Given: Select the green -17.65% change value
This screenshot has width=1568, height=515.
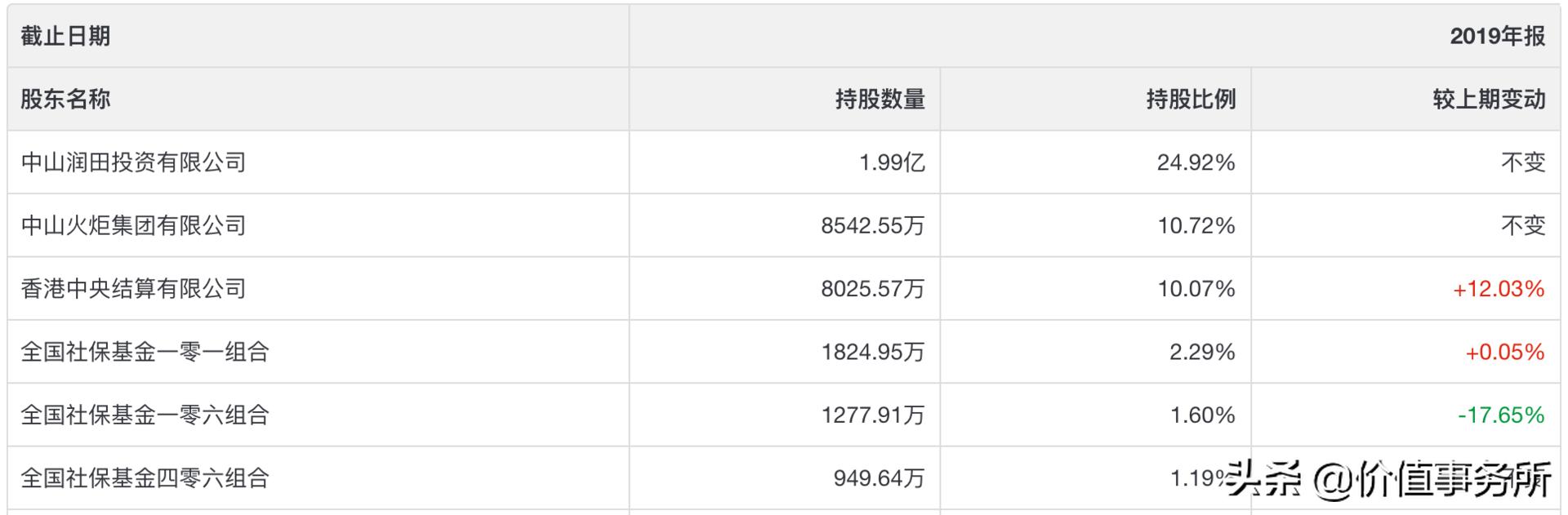Looking at the screenshot, I should 1501,415.
